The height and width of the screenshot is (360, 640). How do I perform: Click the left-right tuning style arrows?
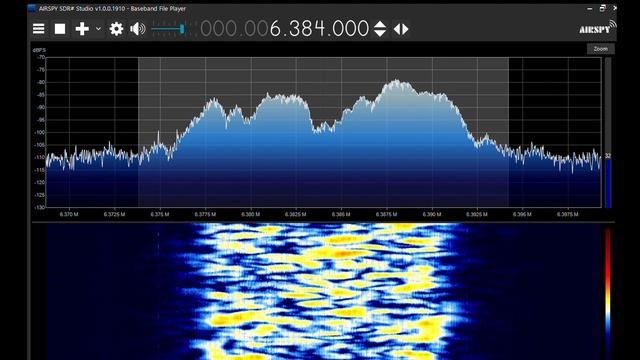tap(401, 29)
